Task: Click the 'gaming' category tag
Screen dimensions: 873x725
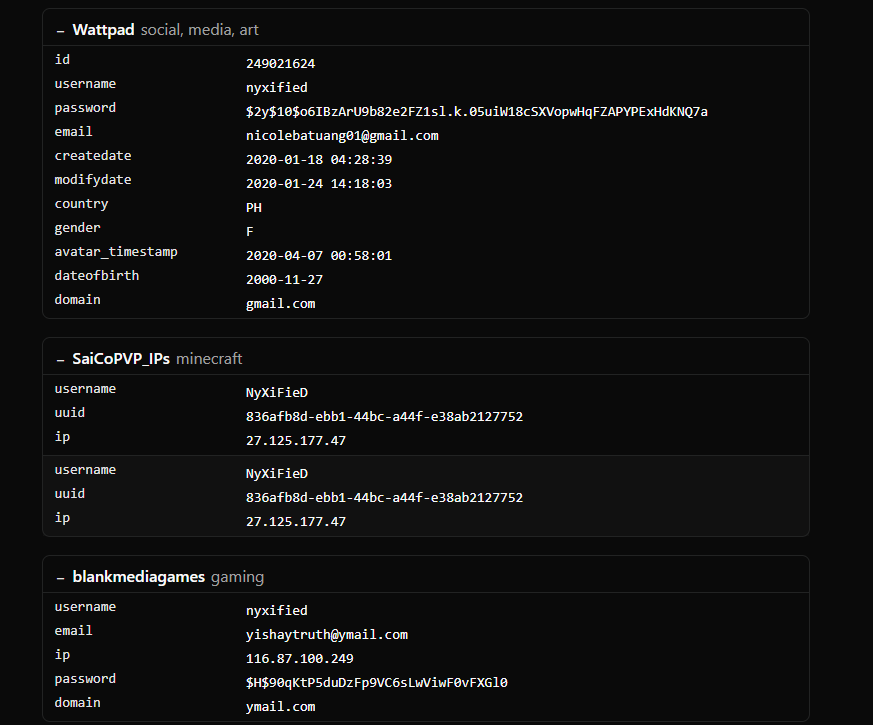Action: pyautogui.click(x=237, y=577)
